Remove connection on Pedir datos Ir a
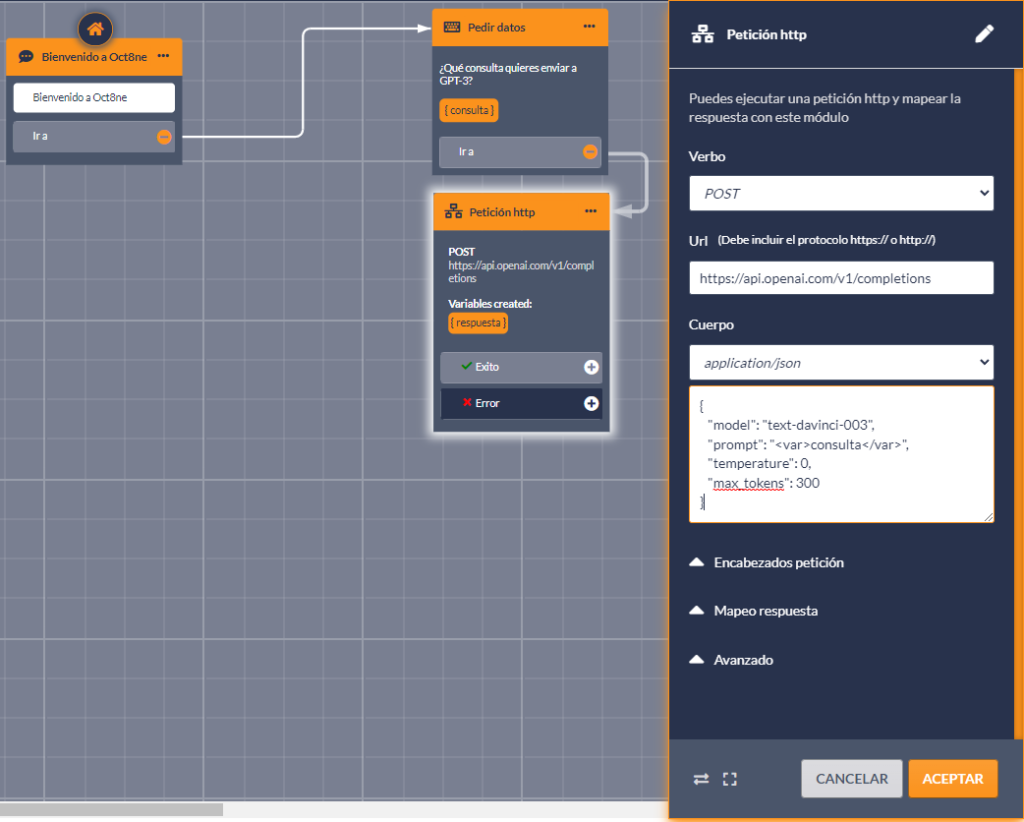This screenshot has width=1024, height=822. pos(590,152)
